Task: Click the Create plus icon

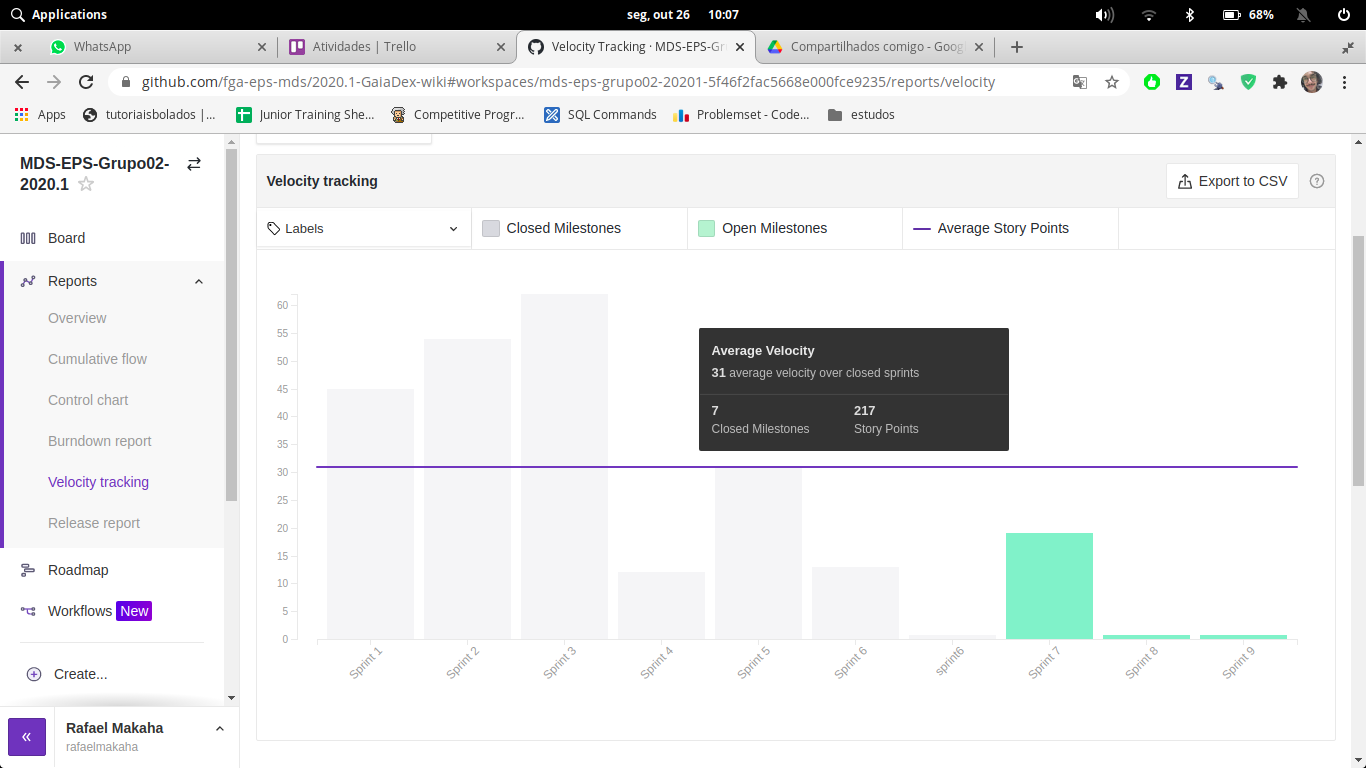Action: pos(33,674)
